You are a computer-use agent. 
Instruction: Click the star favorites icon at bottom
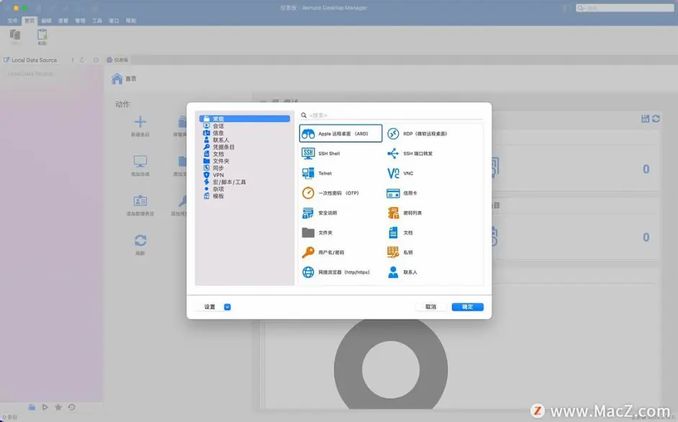click(x=58, y=407)
